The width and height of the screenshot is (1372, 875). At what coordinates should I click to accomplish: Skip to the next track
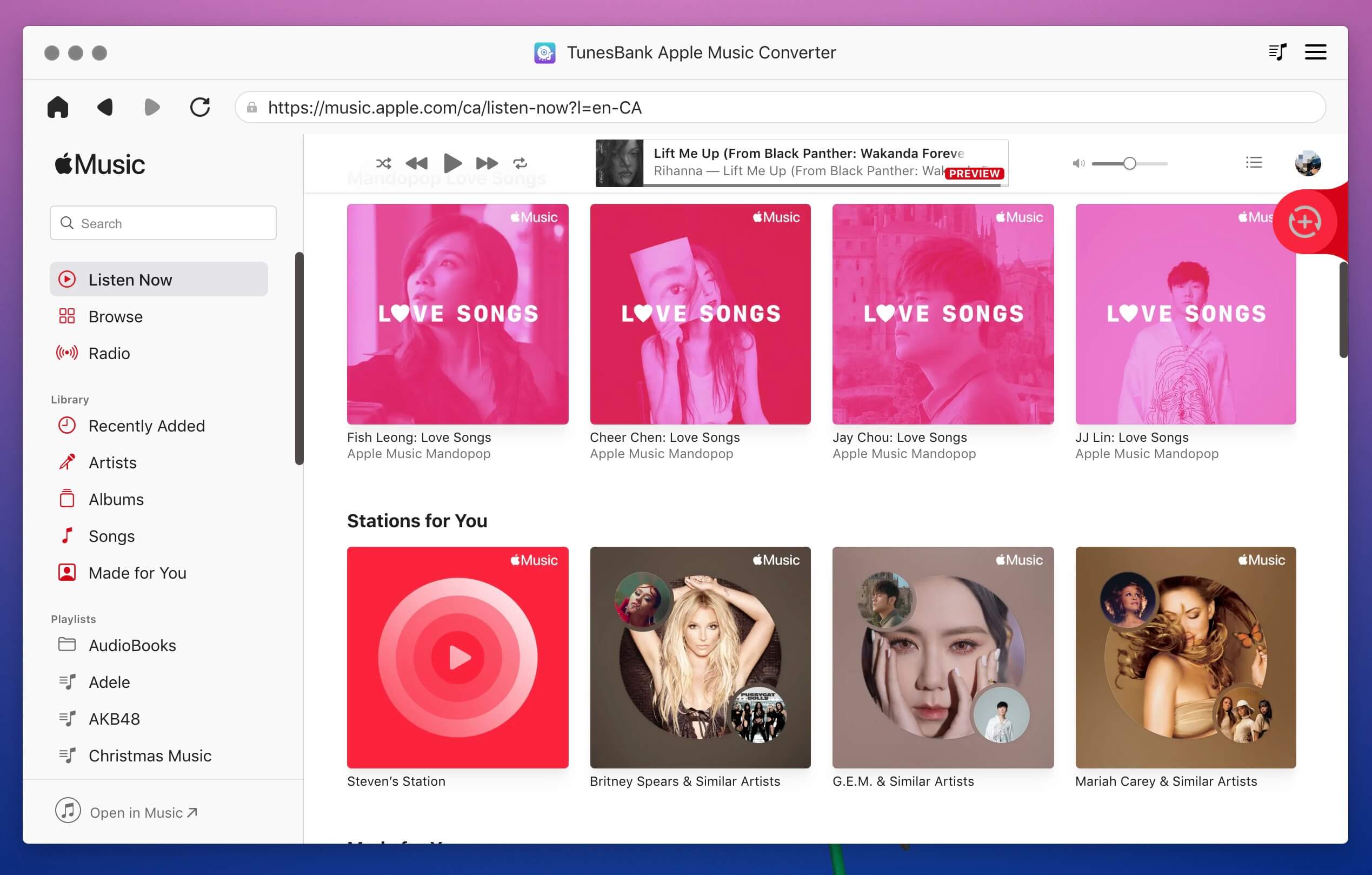(x=487, y=164)
